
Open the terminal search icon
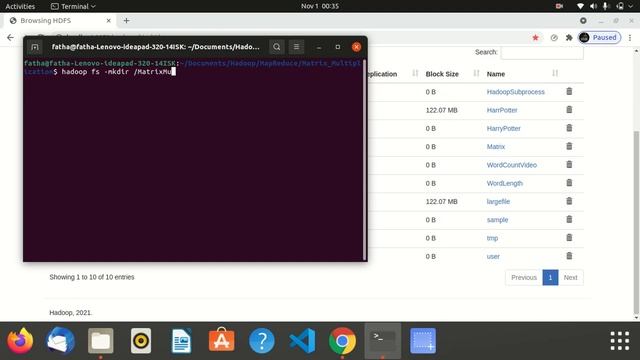pos(276,47)
